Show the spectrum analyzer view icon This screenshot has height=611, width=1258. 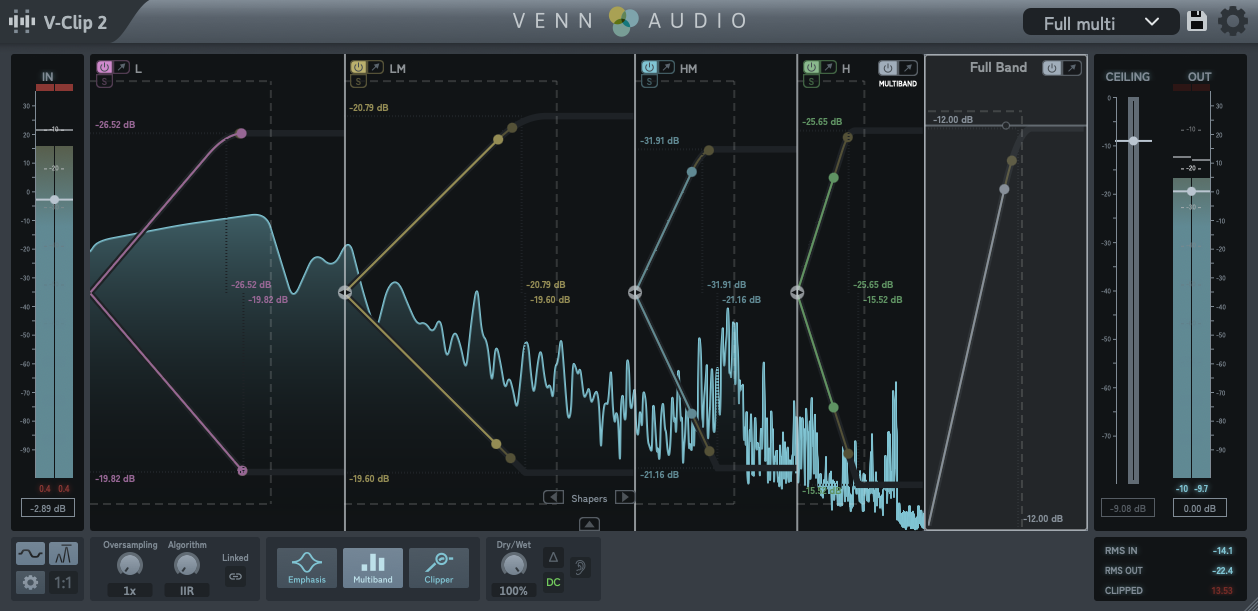click(63, 553)
